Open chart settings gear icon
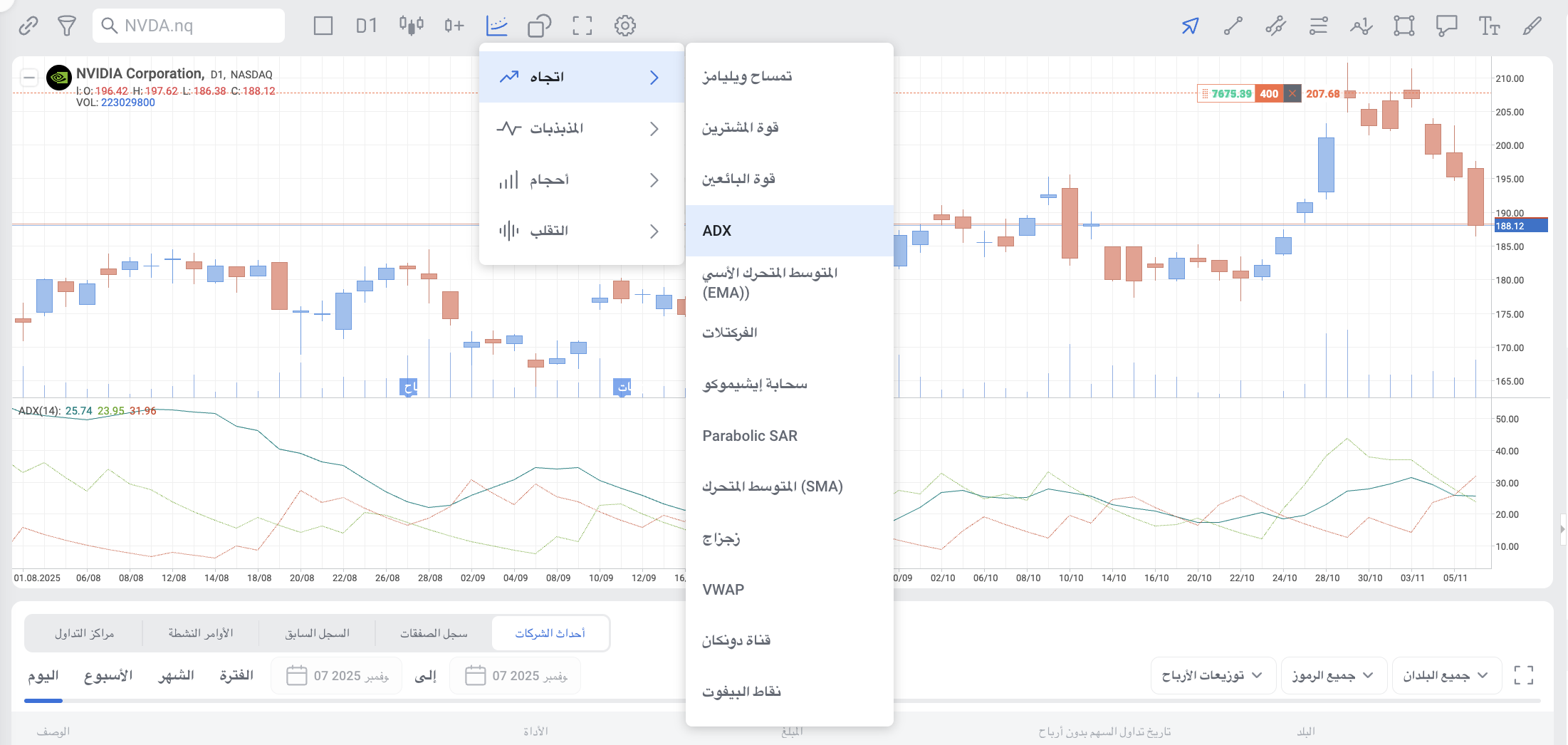 click(x=625, y=26)
